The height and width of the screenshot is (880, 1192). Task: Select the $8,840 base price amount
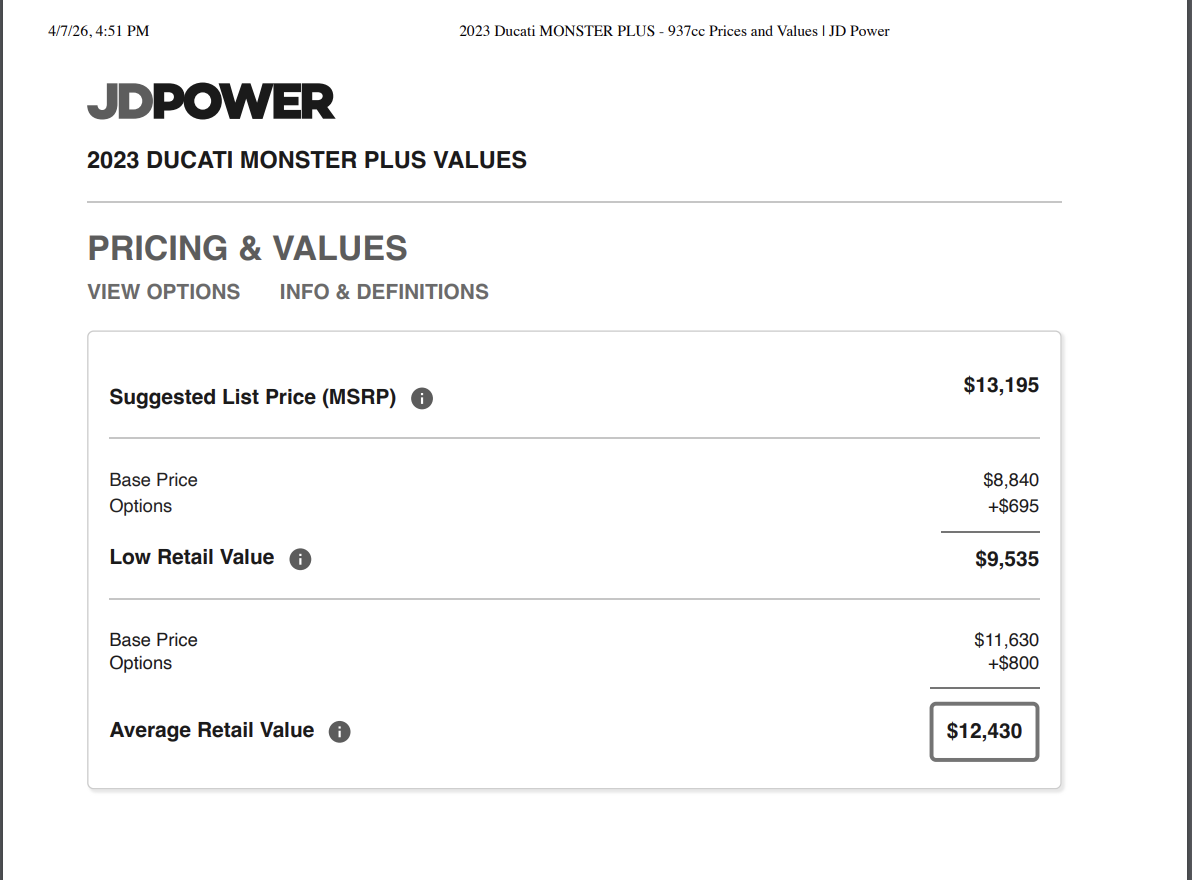tap(1011, 480)
